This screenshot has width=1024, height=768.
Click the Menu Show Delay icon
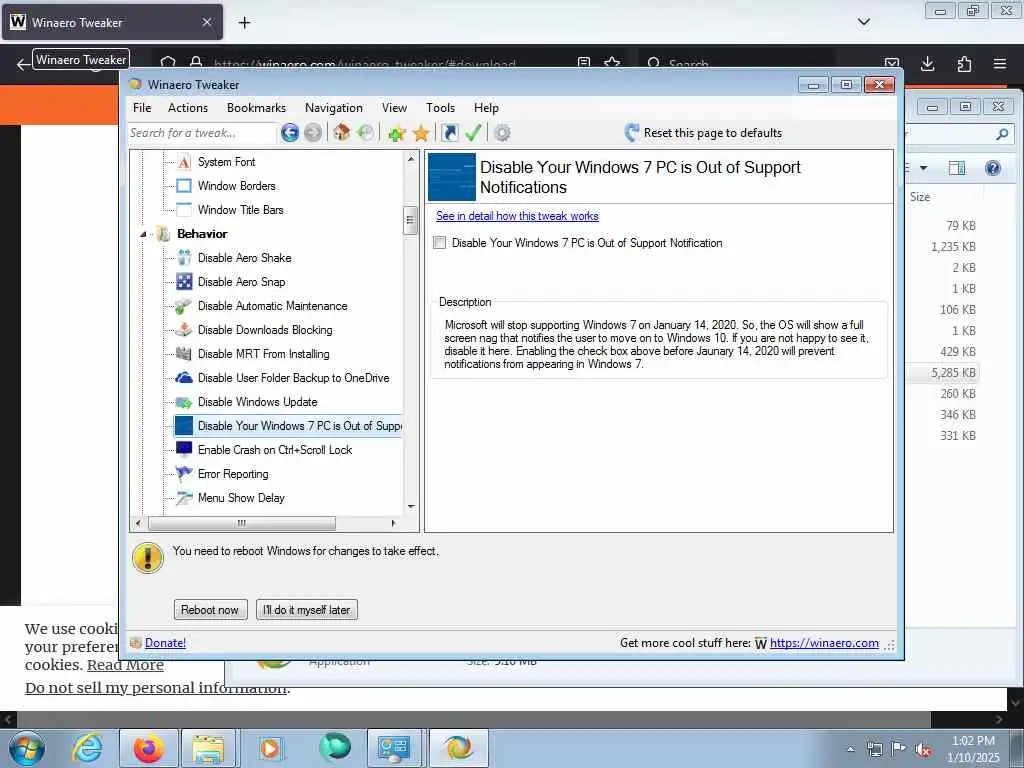[x=184, y=498]
